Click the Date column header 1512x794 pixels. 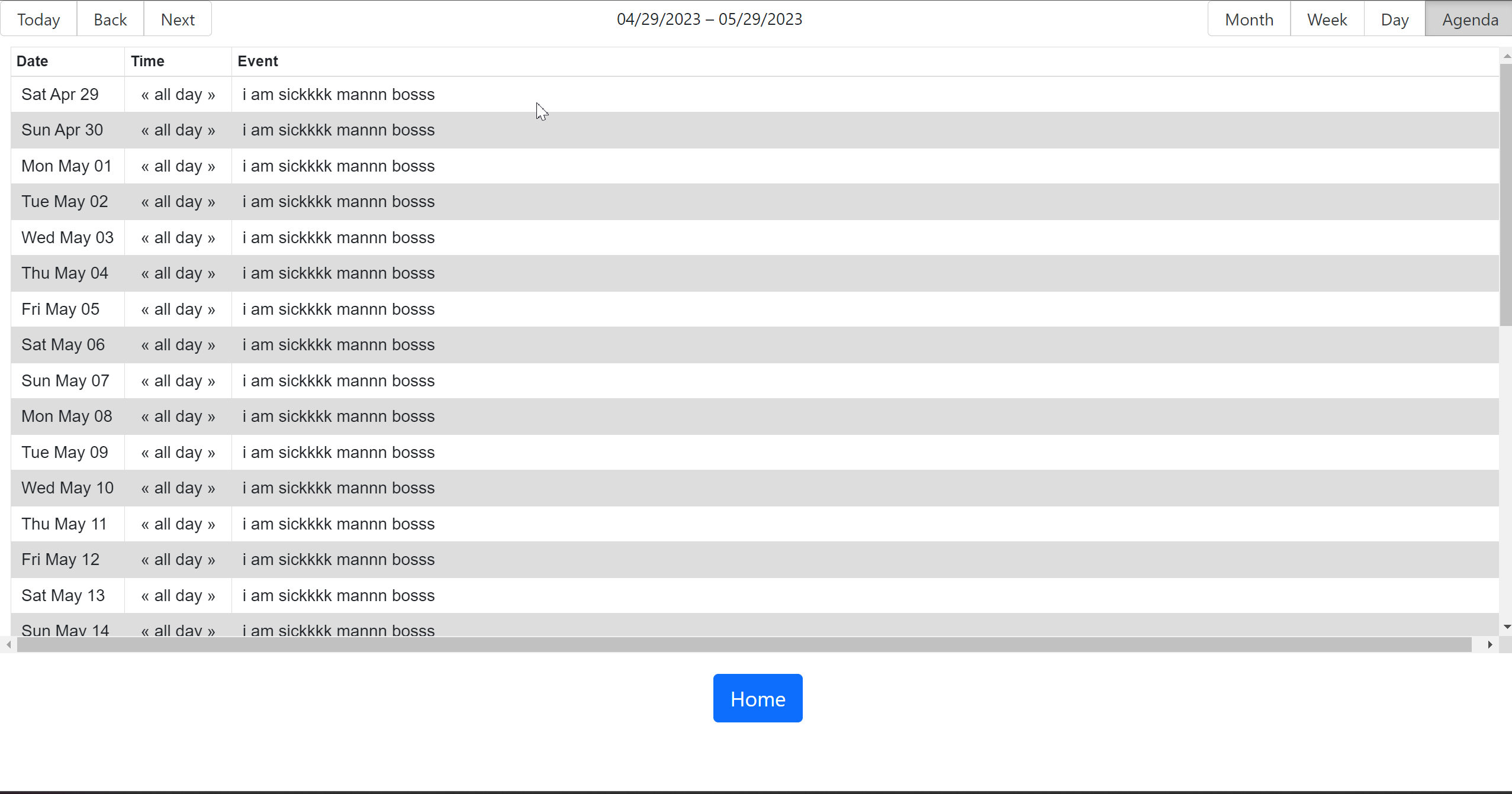click(32, 61)
